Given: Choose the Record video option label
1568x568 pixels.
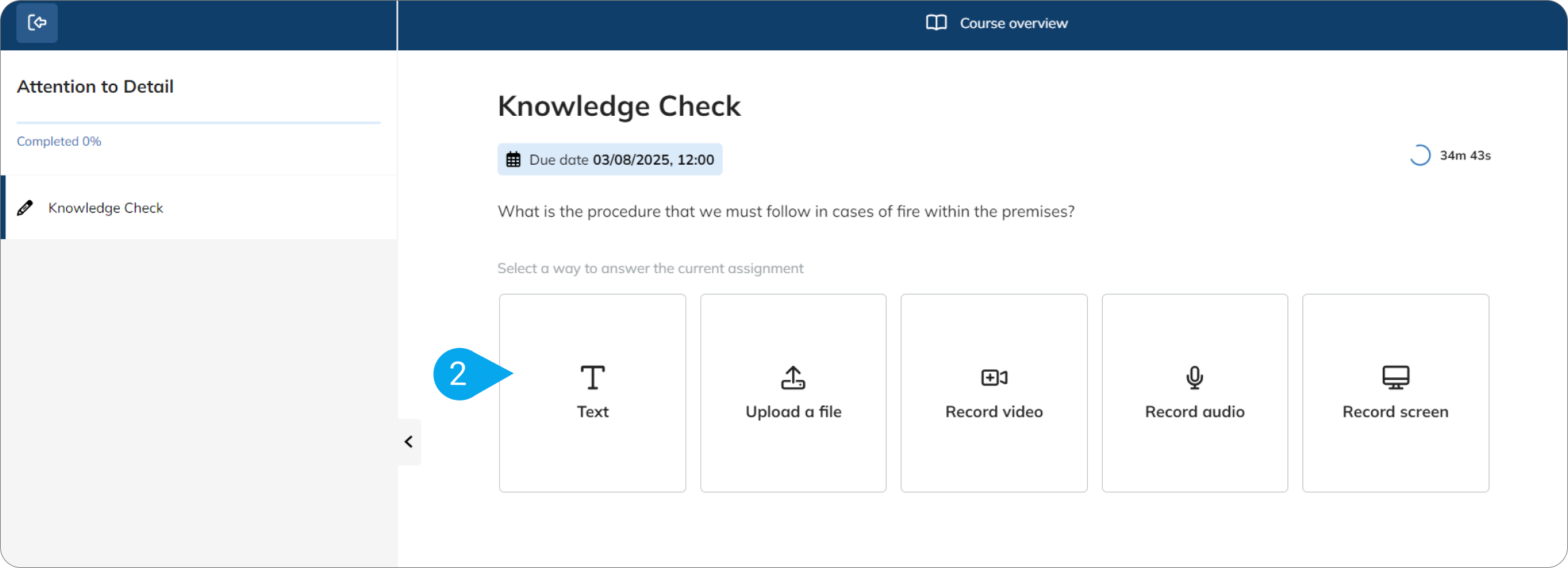Looking at the screenshot, I should (x=994, y=412).
